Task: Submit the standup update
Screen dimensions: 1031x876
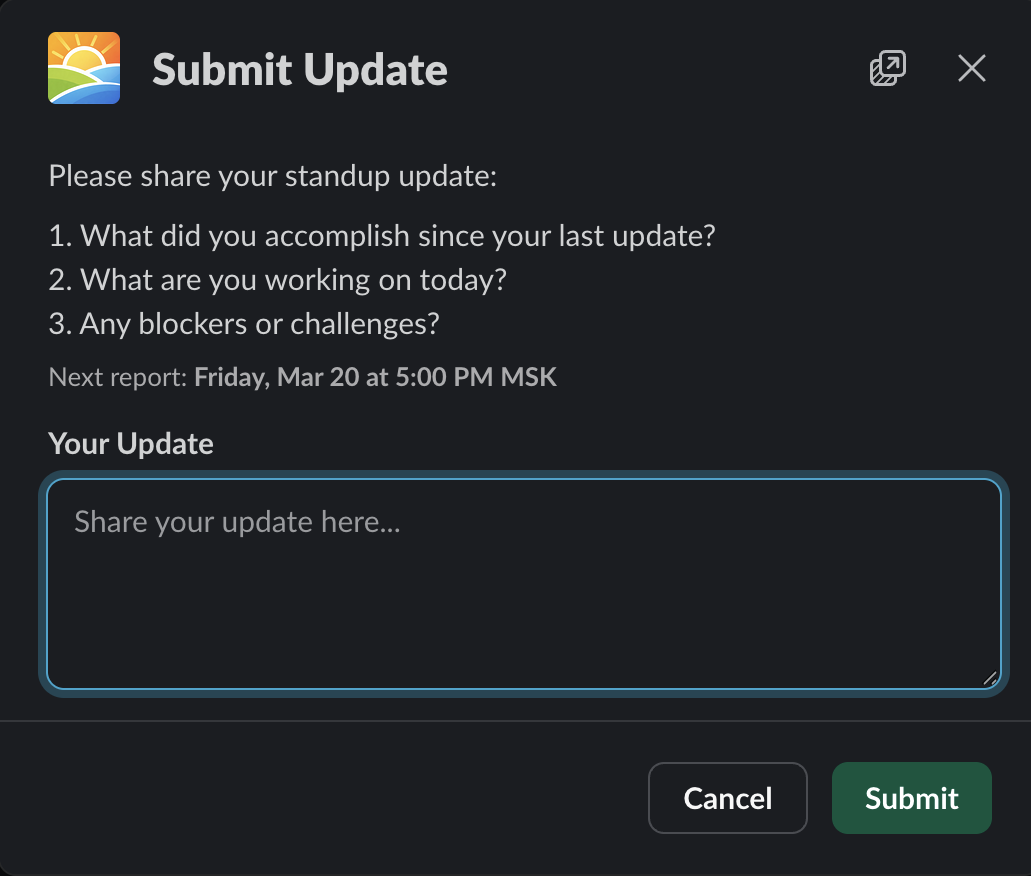Action: click(911, 798)
